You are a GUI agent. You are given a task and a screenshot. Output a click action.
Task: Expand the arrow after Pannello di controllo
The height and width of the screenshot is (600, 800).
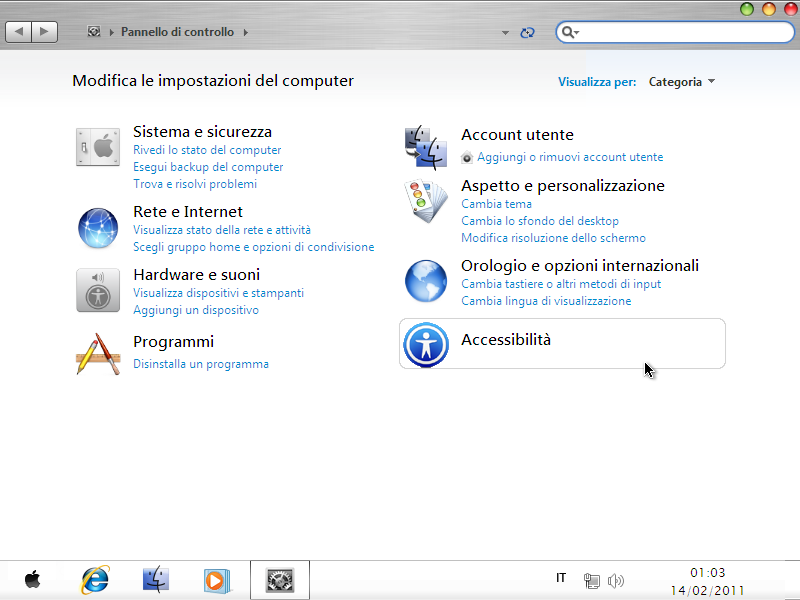[x=245, y=32]
